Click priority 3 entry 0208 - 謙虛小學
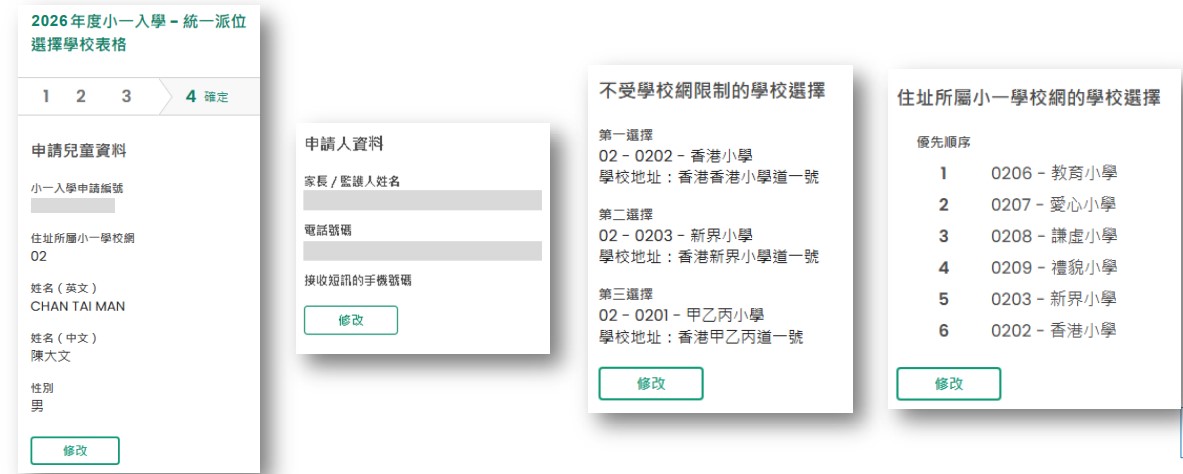 1053,236
